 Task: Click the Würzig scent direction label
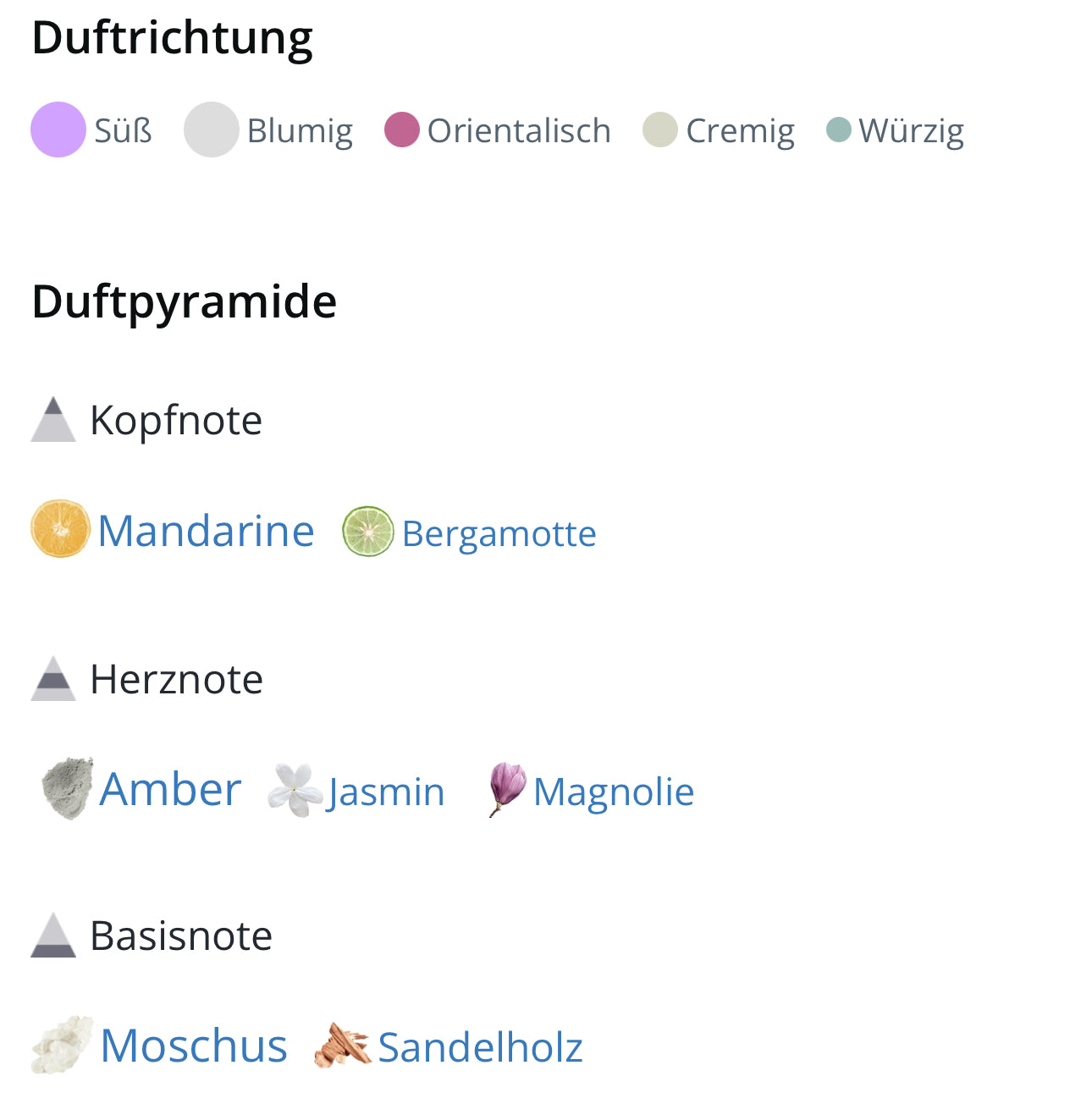coord(911,131)
